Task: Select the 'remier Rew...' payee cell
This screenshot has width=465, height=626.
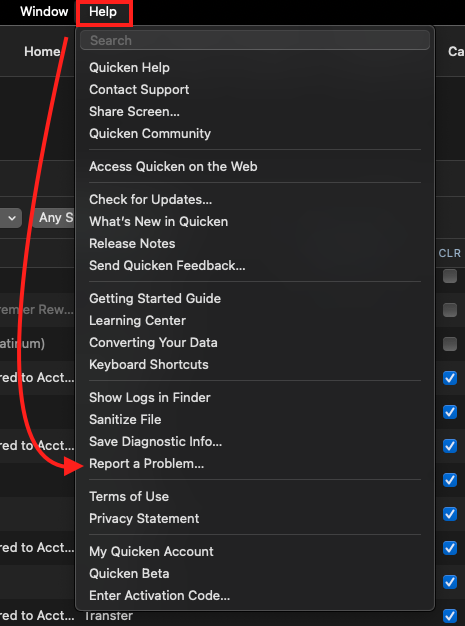Action: [x=37, y=309]
